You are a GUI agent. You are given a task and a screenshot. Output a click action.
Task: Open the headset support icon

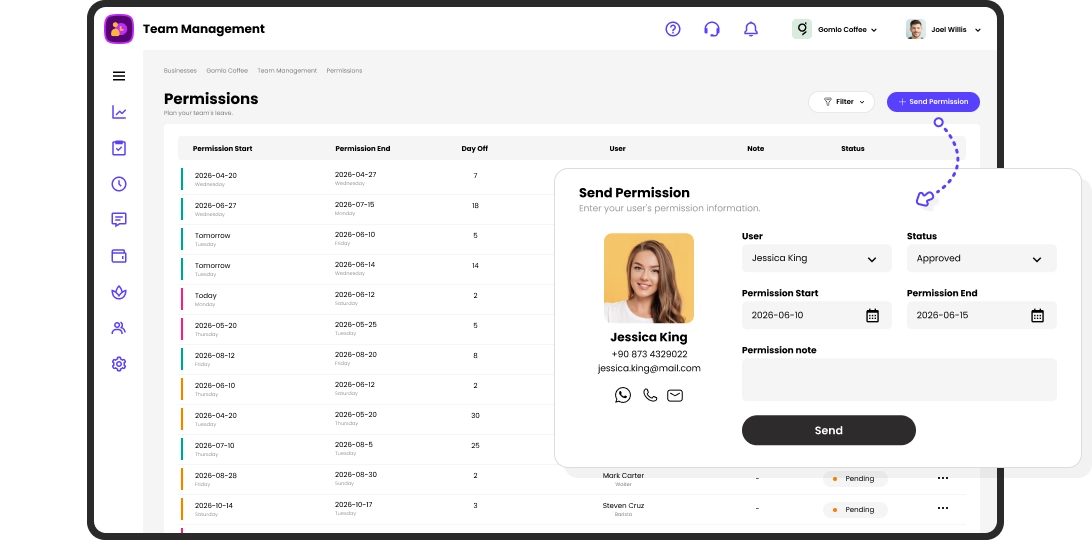tap(712, 29)
